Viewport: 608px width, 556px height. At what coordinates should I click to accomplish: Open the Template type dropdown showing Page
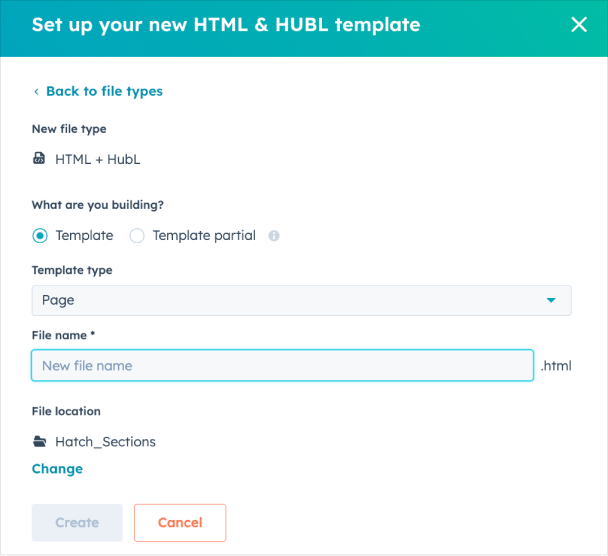click(301, 300)
